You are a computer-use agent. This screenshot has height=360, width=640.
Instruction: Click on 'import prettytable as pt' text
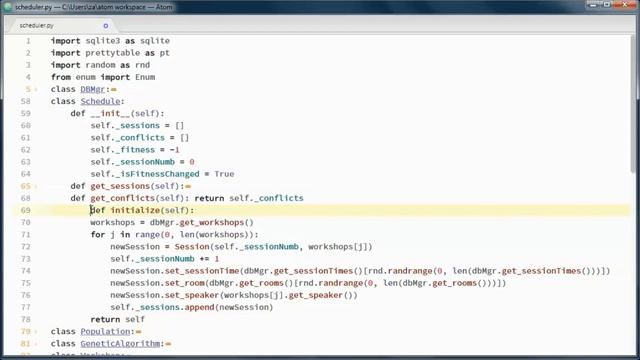[x=110, y=53]
